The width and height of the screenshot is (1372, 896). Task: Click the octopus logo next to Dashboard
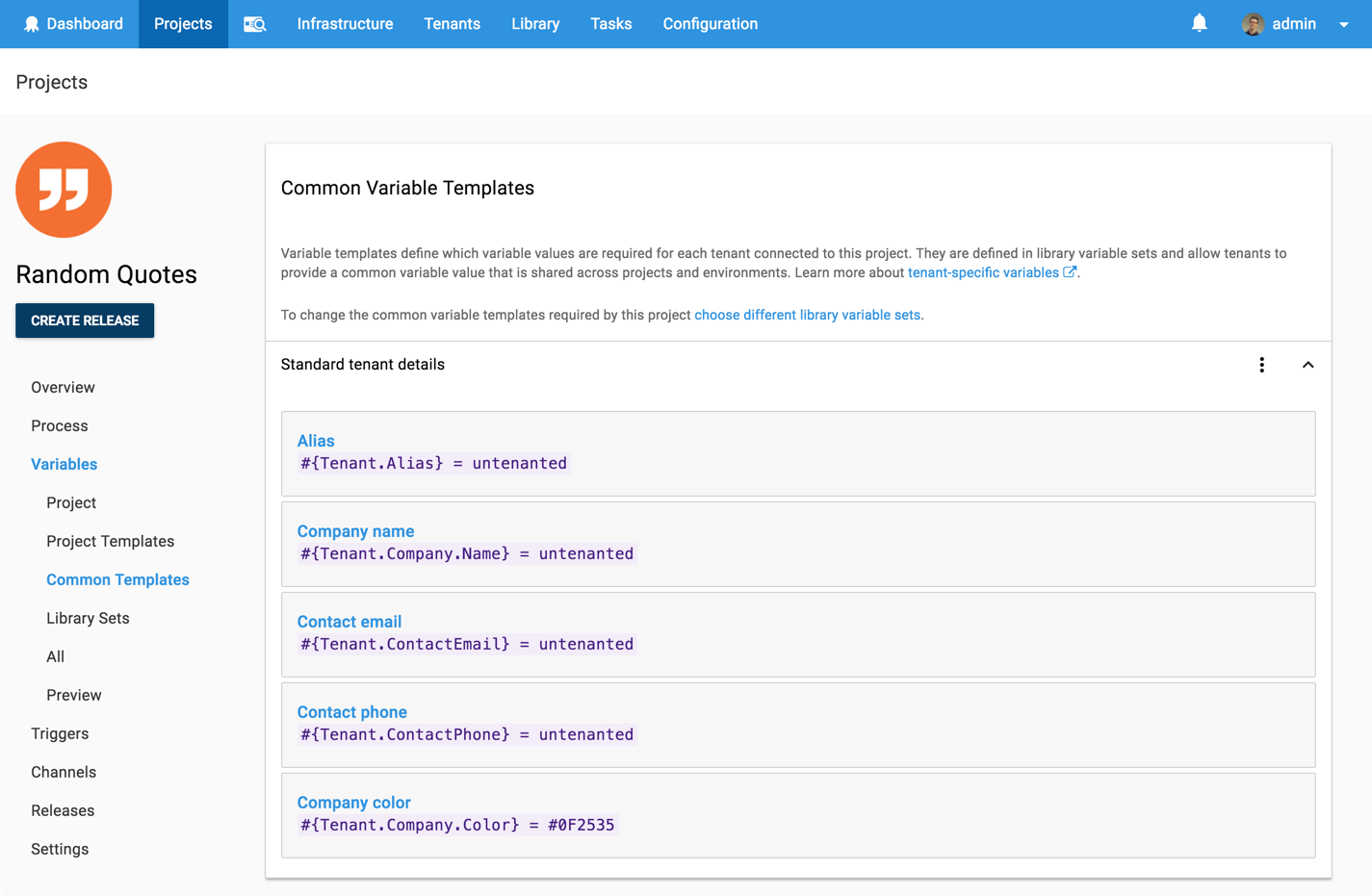coord(31,23)
